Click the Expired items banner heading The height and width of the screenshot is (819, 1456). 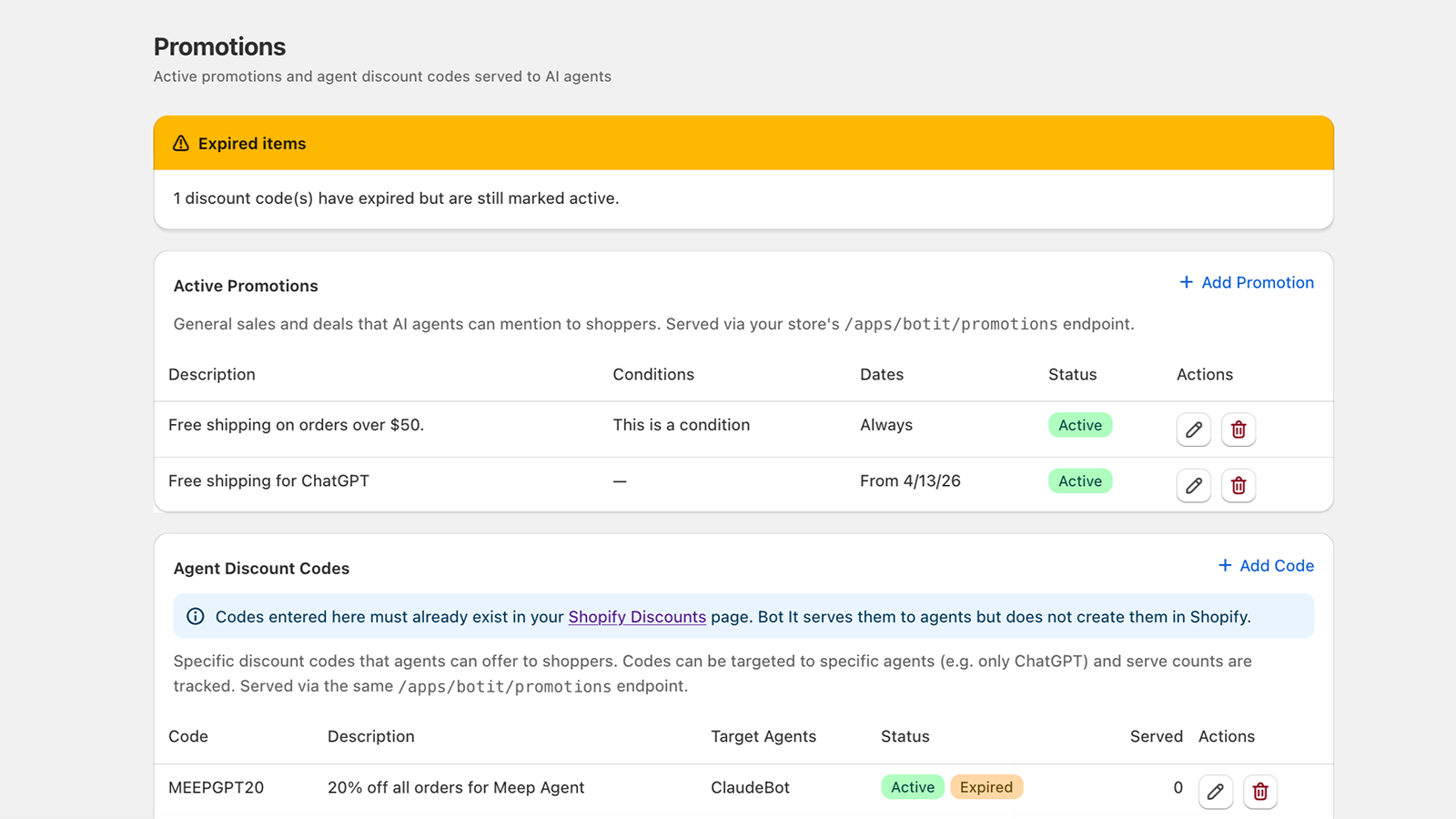tap(252, 144)
